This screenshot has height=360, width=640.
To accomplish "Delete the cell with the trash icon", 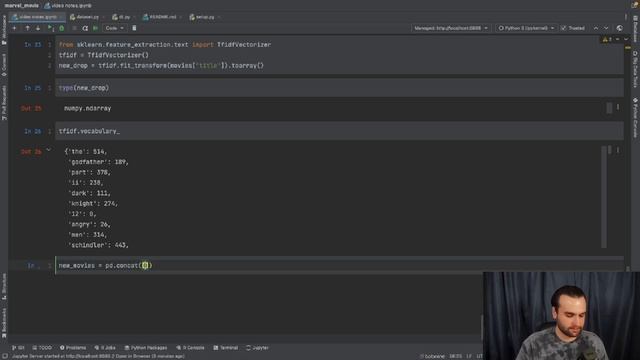I will point(134,28).
